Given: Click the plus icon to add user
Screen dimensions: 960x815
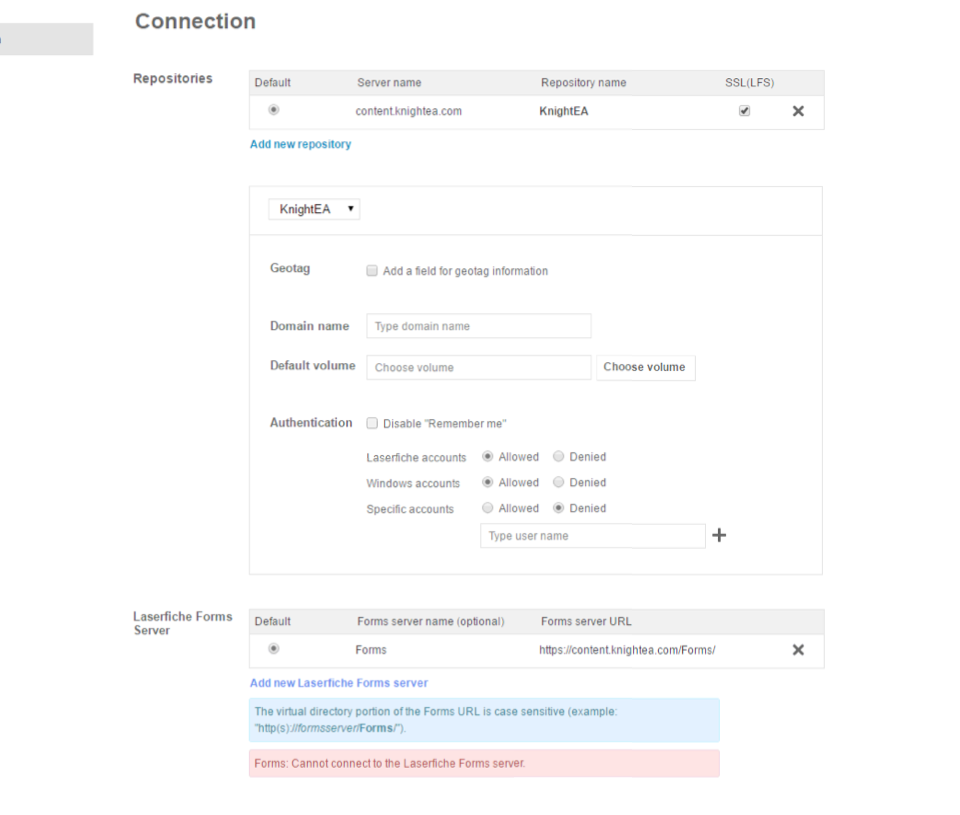Looking at the screenshot, I should click(x=719, y=536).
